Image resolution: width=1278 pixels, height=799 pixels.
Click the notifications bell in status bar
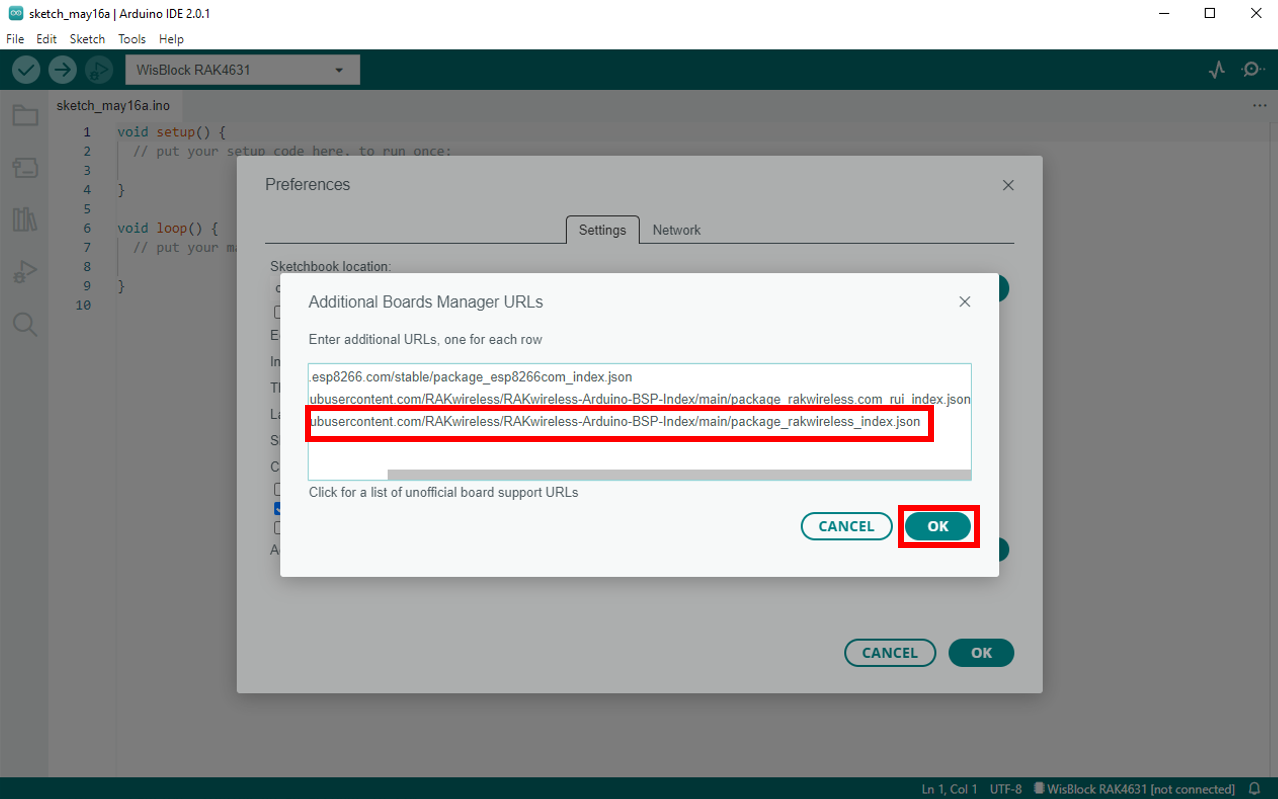1255,789
